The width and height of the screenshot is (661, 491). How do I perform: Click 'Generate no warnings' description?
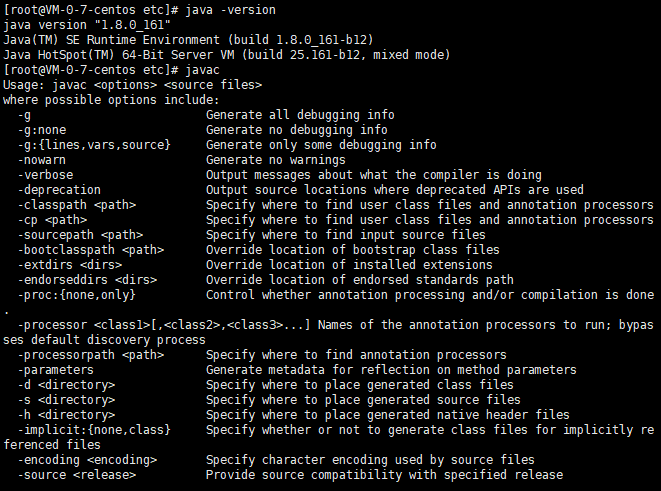point(276,160)
